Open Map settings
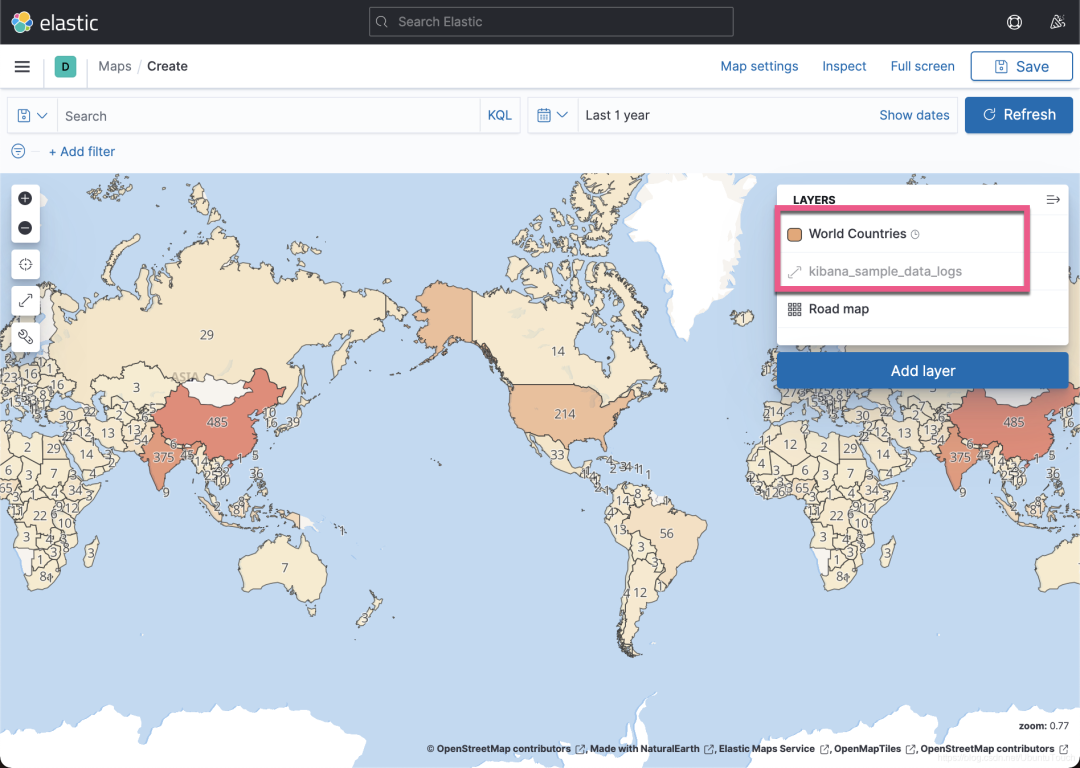 (x=759, y=66)
